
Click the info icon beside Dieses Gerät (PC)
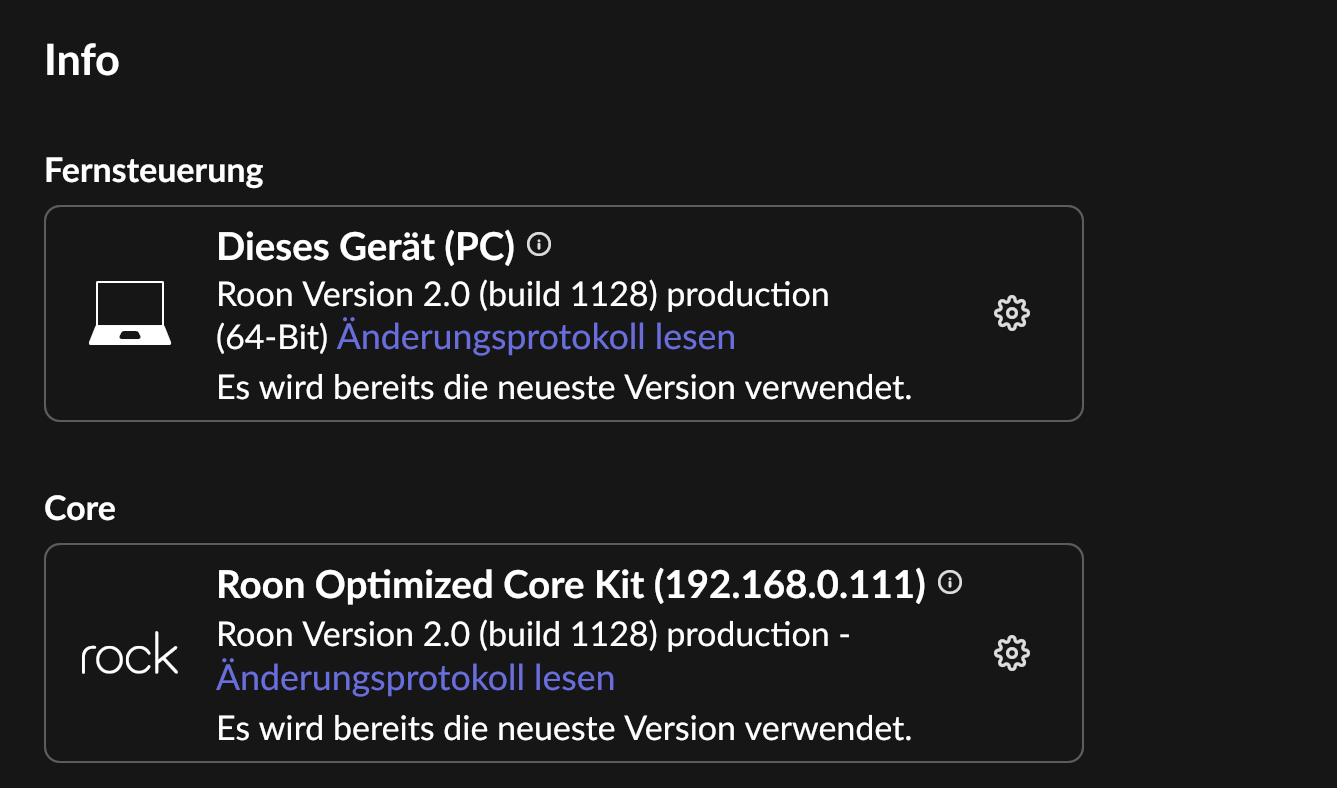(539, 243)
